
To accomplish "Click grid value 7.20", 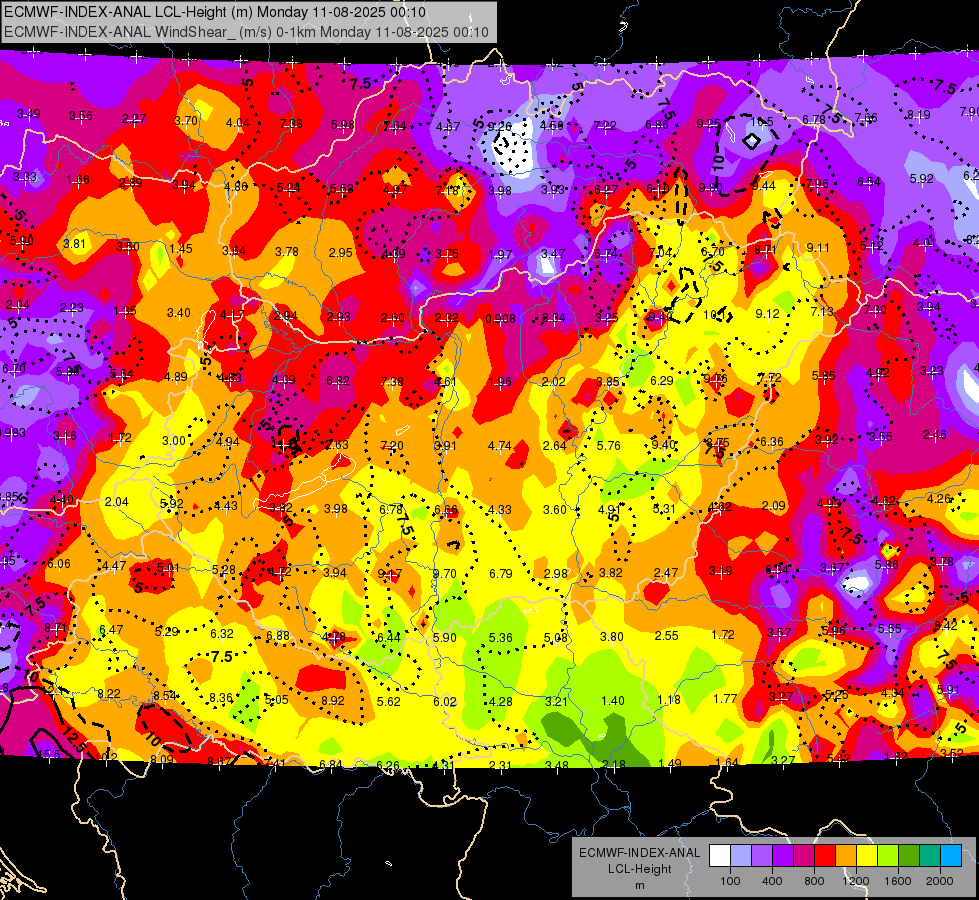I will tap(392, 446).
